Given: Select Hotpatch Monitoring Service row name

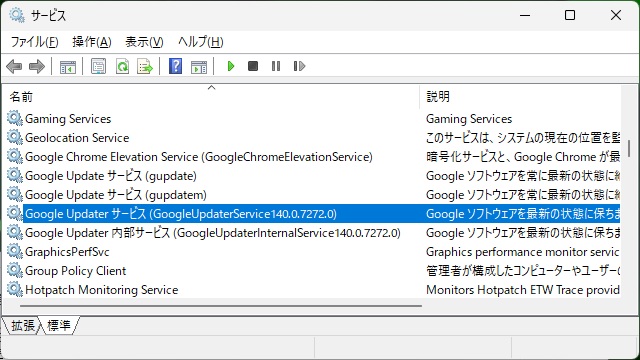Looking at the screenshot, I should 101,290.
